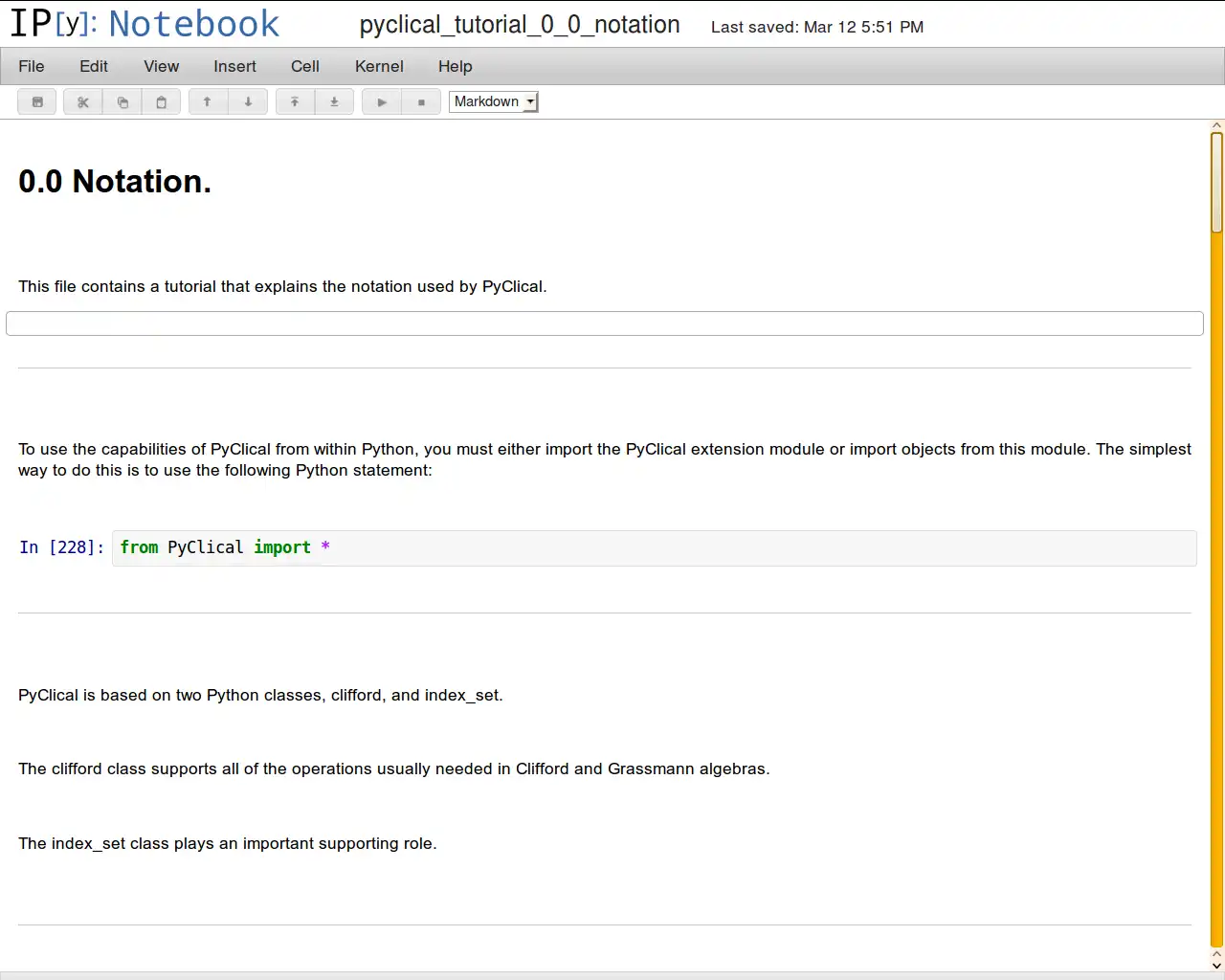This screenshot has height=980, width=1225.
Task: Open the Cell menu
Action: click(305, 66)
